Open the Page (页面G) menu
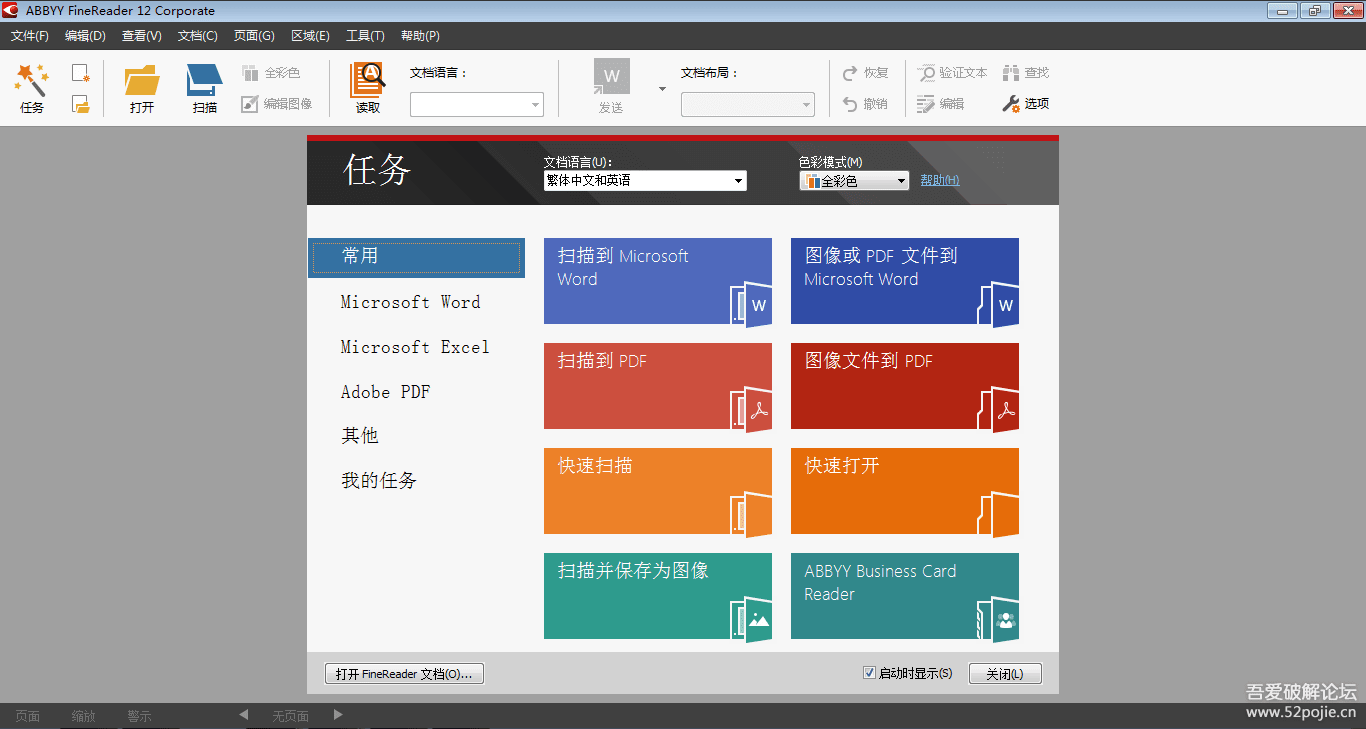 pyautogui.click(x=254, y=36)
